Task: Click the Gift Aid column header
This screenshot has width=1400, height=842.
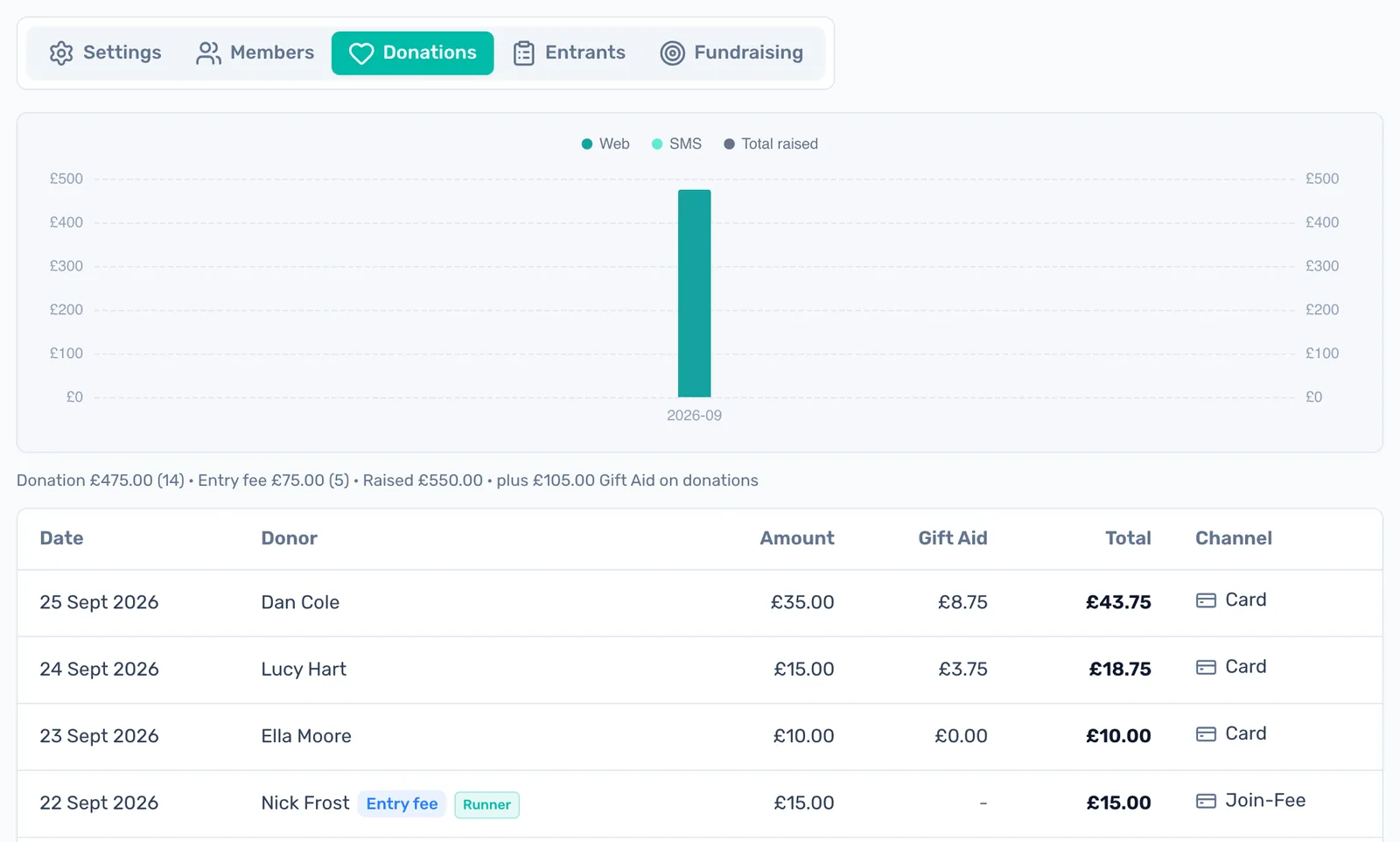Action: pyautogui.click(x=953, y=538)
